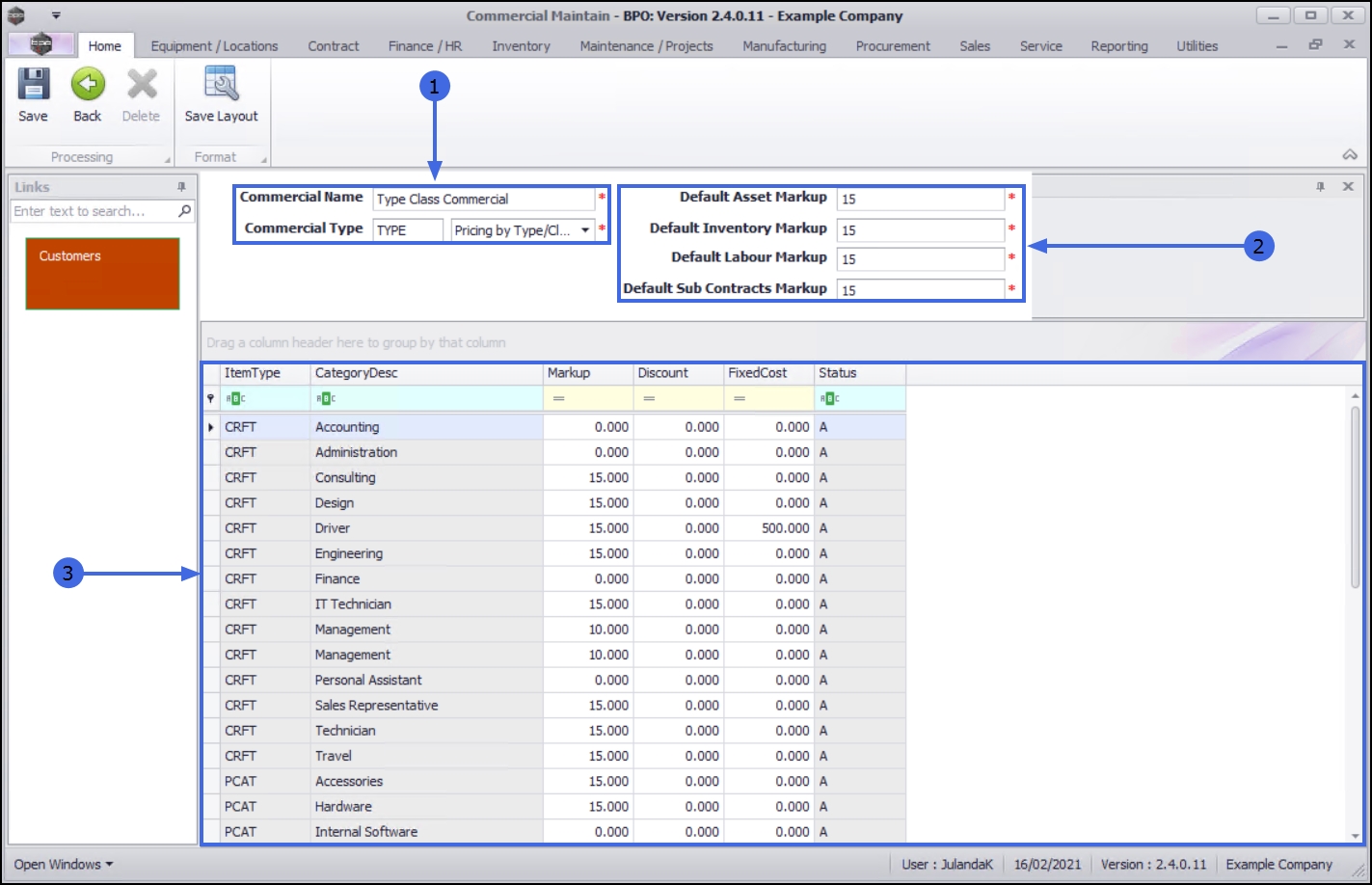The image size is (1372, 885).
Task: Click the Commercial Name text field
Action: coord(483,200)
